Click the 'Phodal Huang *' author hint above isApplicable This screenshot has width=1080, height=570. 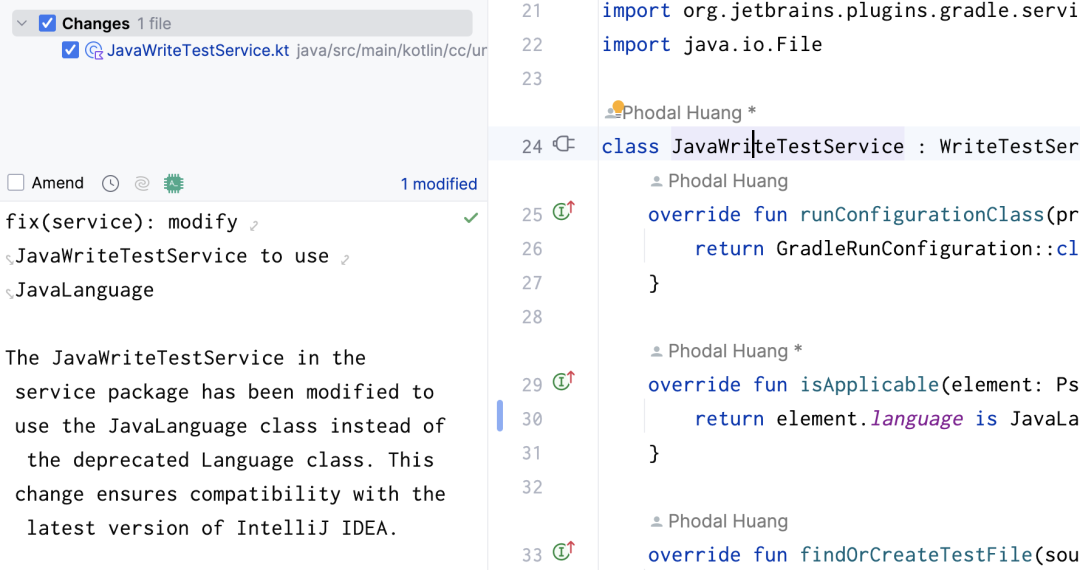click(x=735, y=351)
